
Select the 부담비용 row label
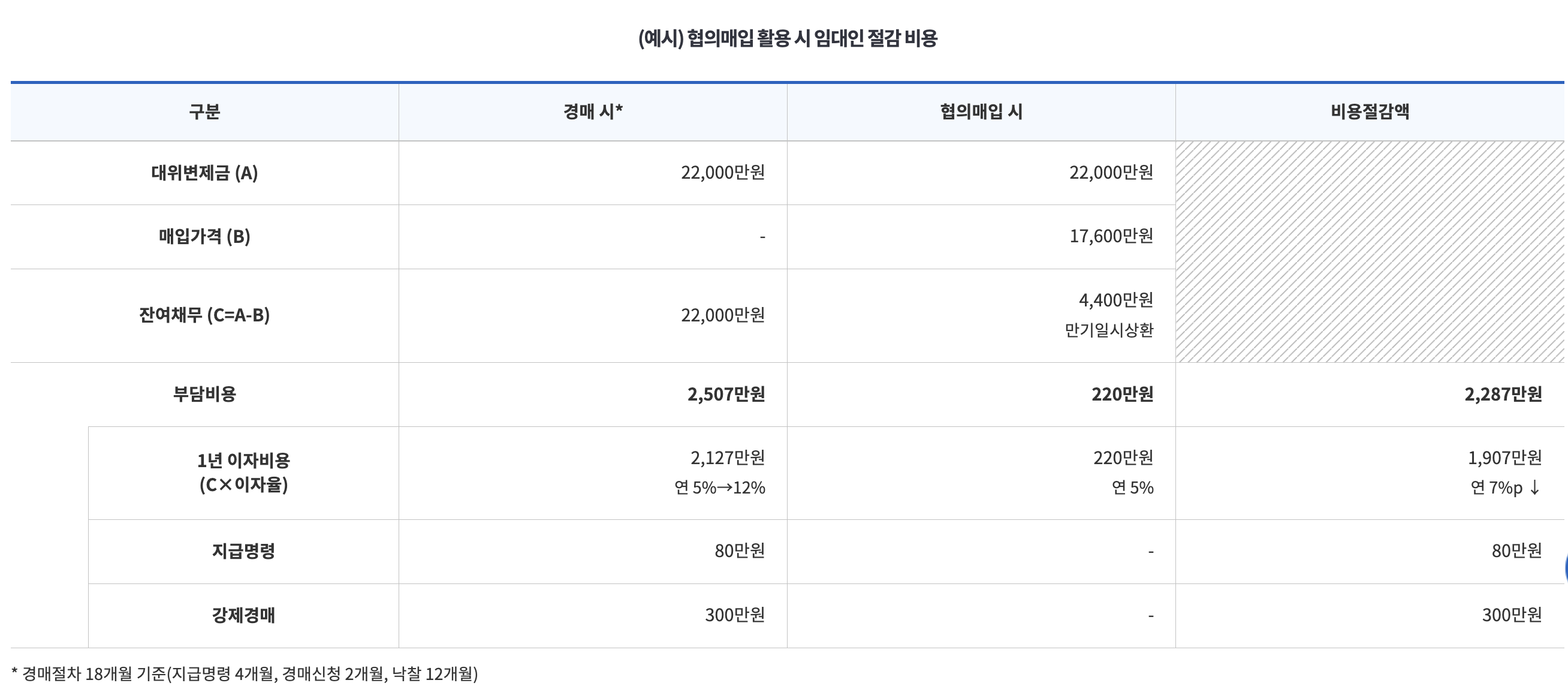pos(204,394)
